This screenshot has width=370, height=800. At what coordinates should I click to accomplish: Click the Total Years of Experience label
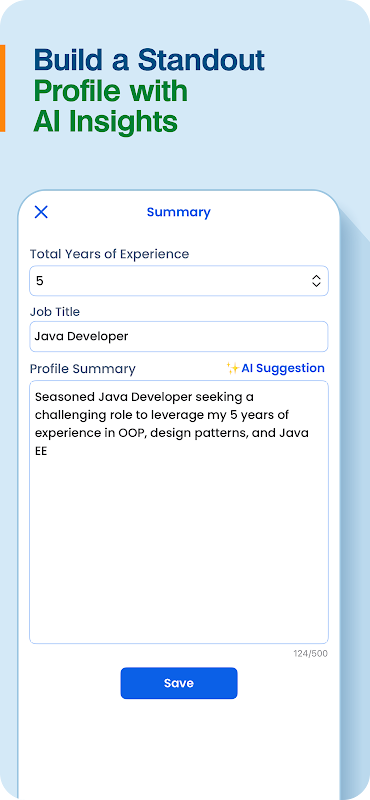[109, 254]
